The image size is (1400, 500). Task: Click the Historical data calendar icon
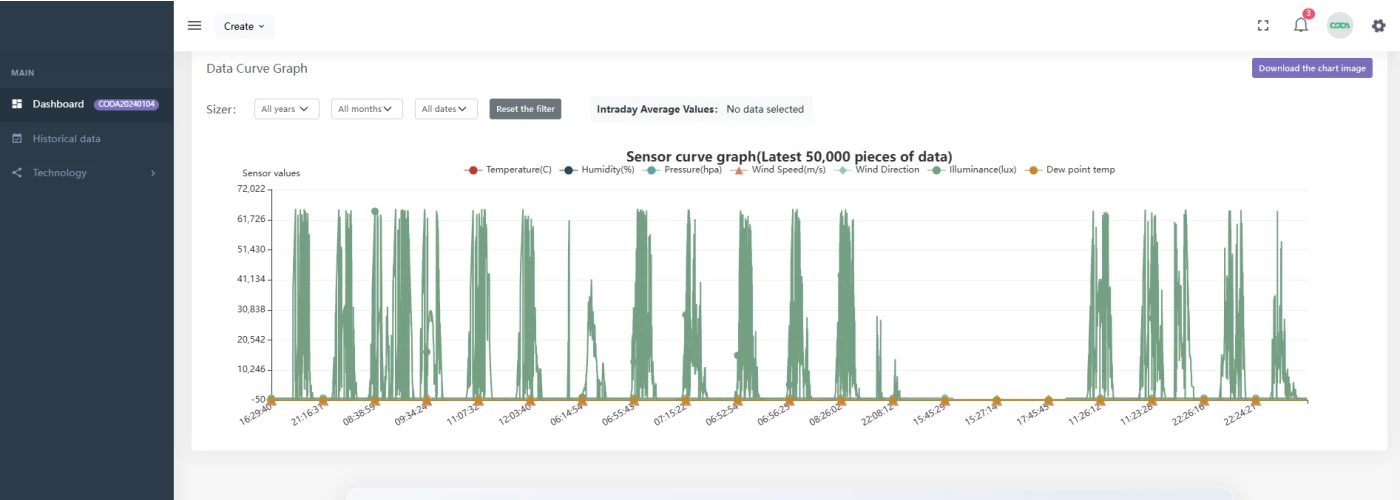pos(17,139)
